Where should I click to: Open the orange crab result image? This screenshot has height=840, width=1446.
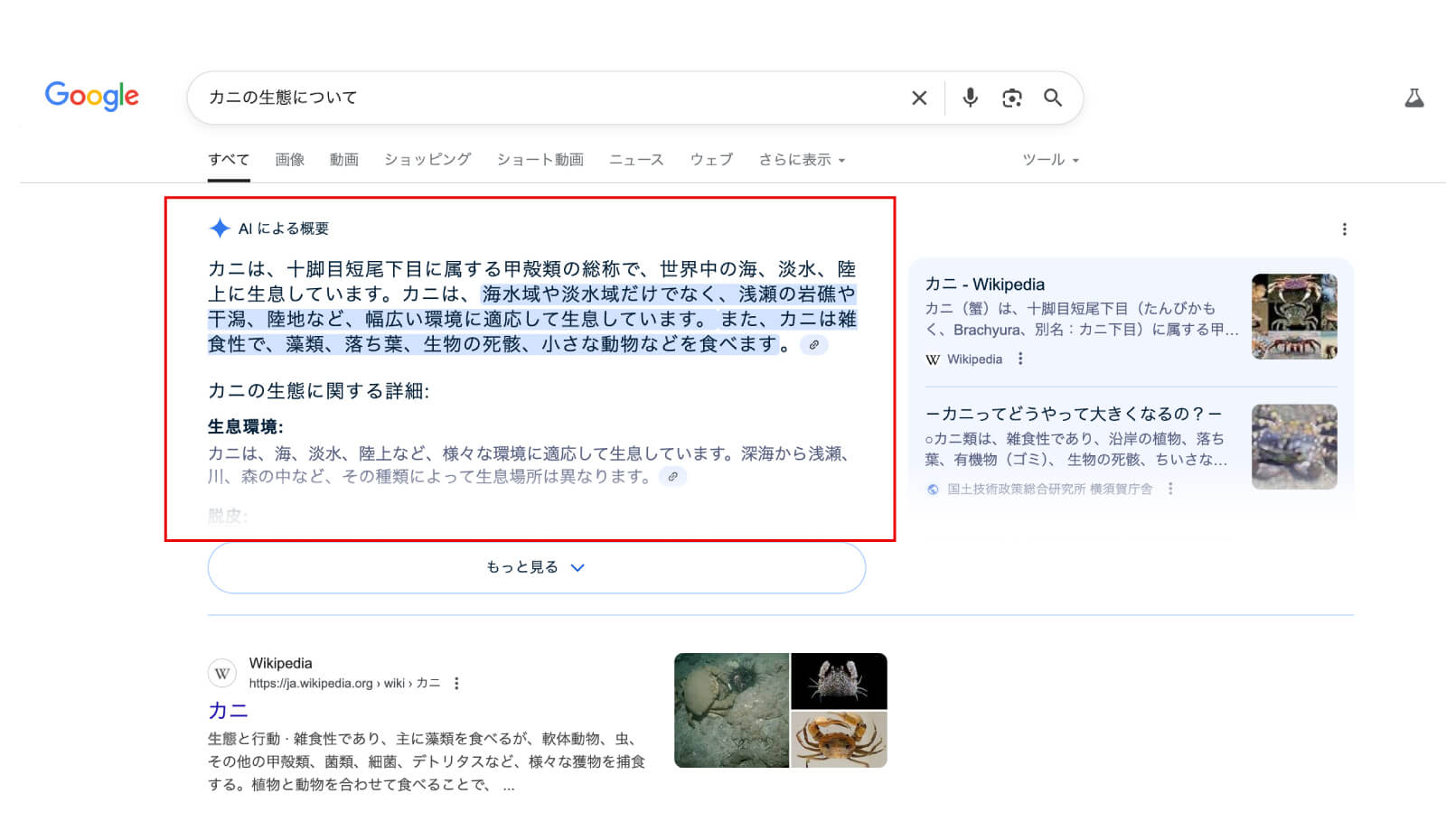coord(839,740)
